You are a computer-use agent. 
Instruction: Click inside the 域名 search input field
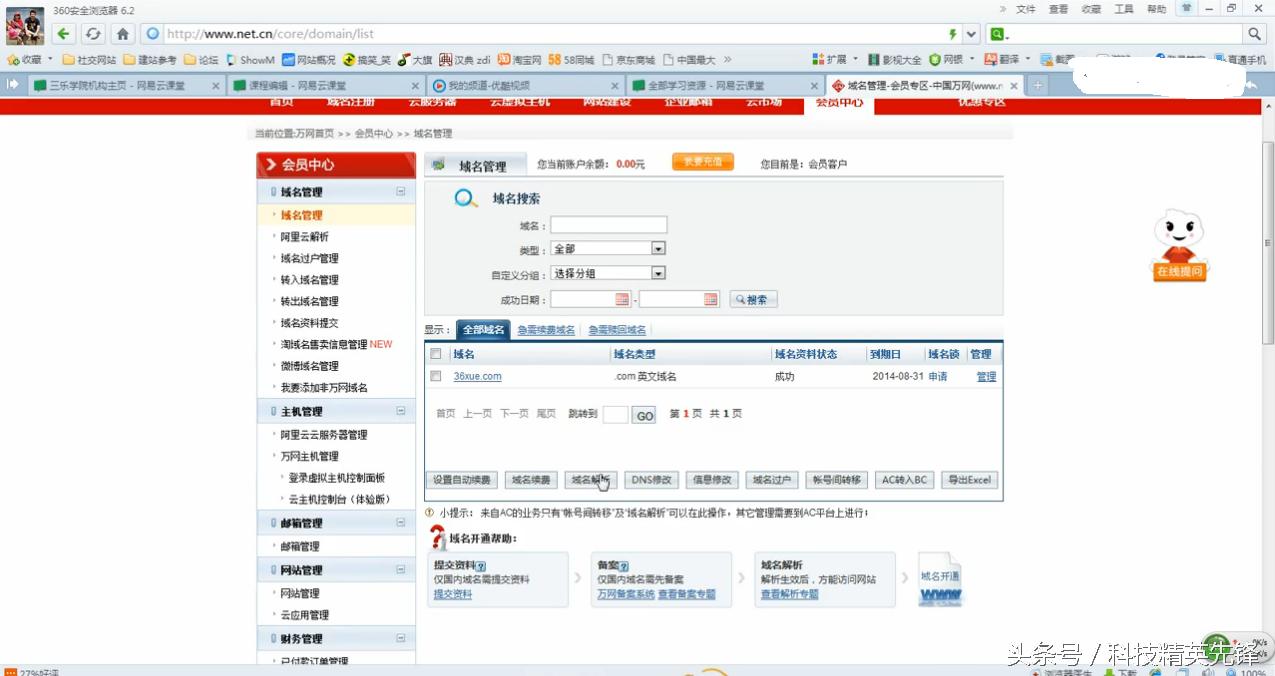click(x=608, y=224)
